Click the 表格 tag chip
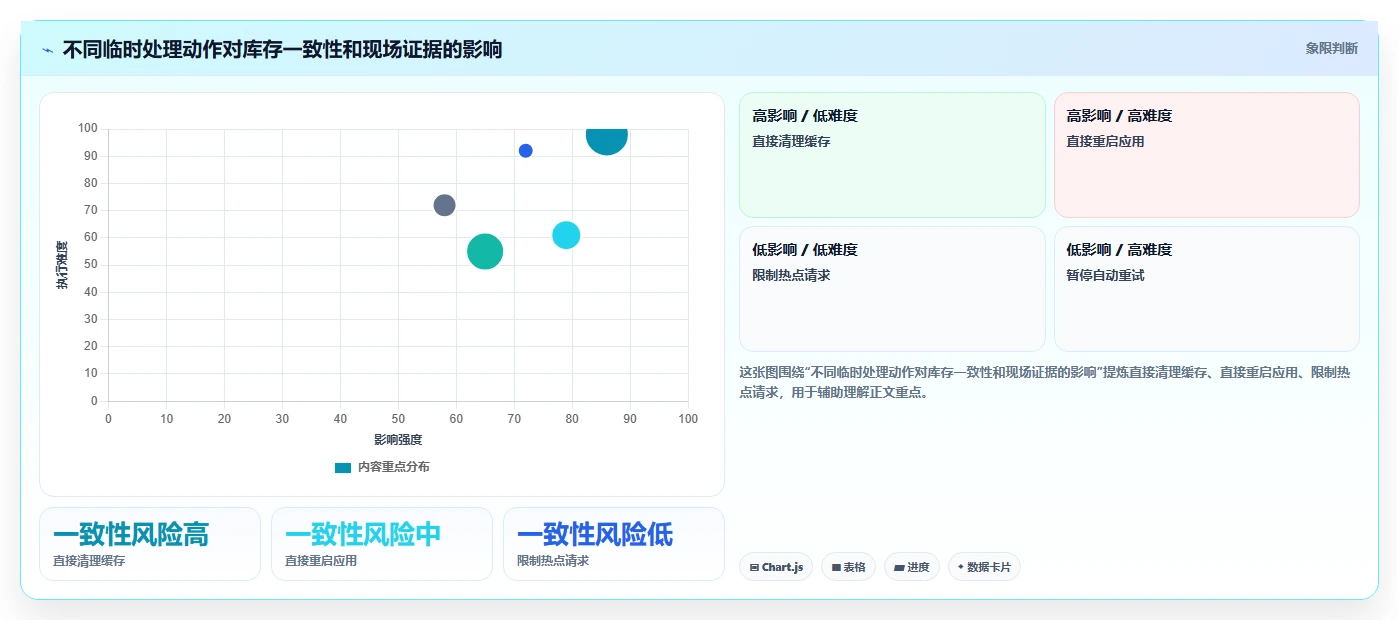 click(x=848, y=567)
